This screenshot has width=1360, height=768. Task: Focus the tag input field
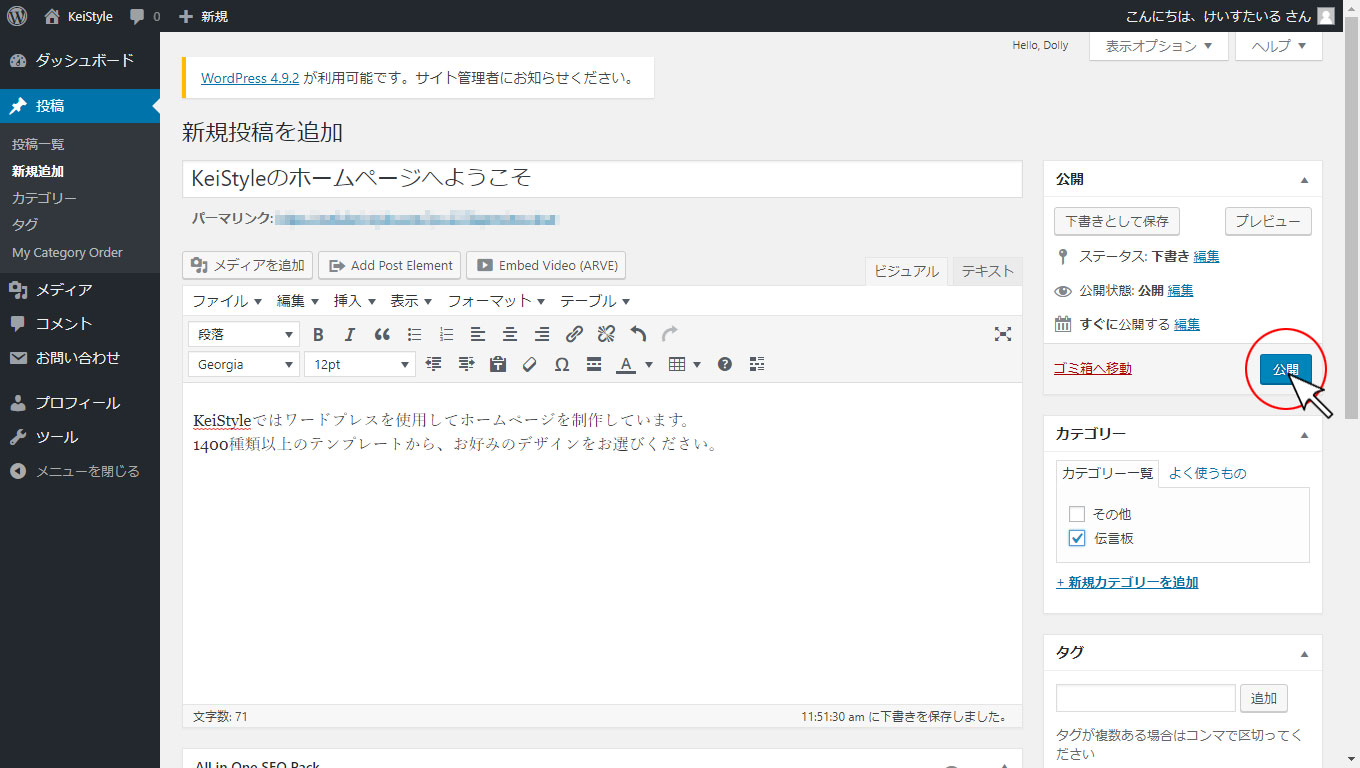pos(1146,698)
